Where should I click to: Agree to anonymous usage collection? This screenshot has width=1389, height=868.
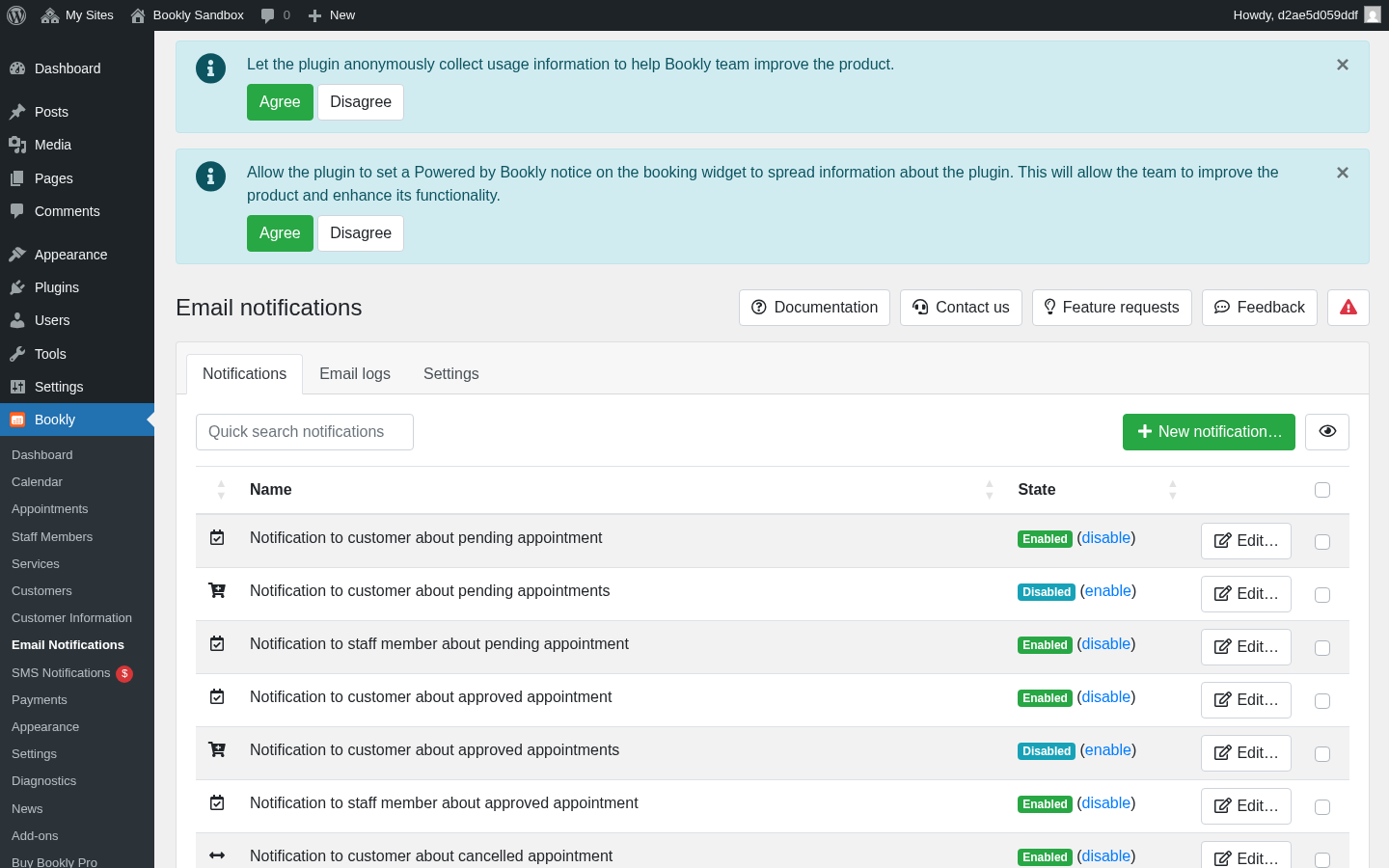[x=280, y=102]
